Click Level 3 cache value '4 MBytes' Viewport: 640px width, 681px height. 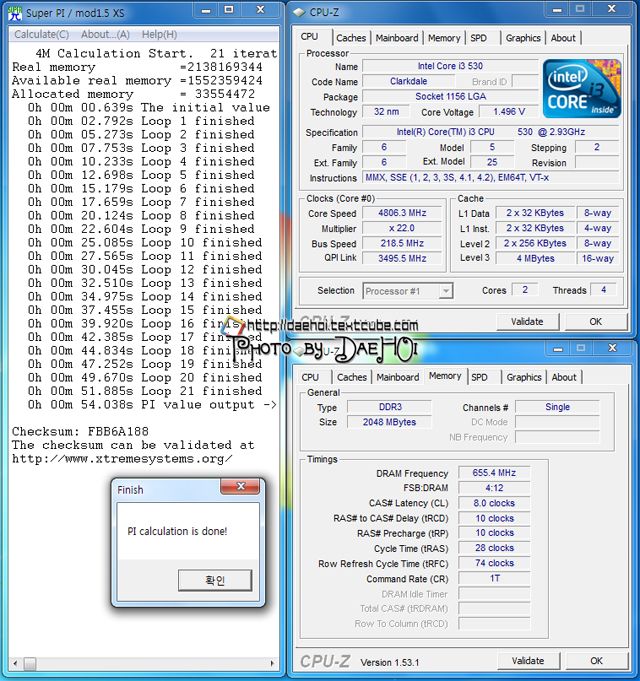pyautogui.click(x=535, y=258)
